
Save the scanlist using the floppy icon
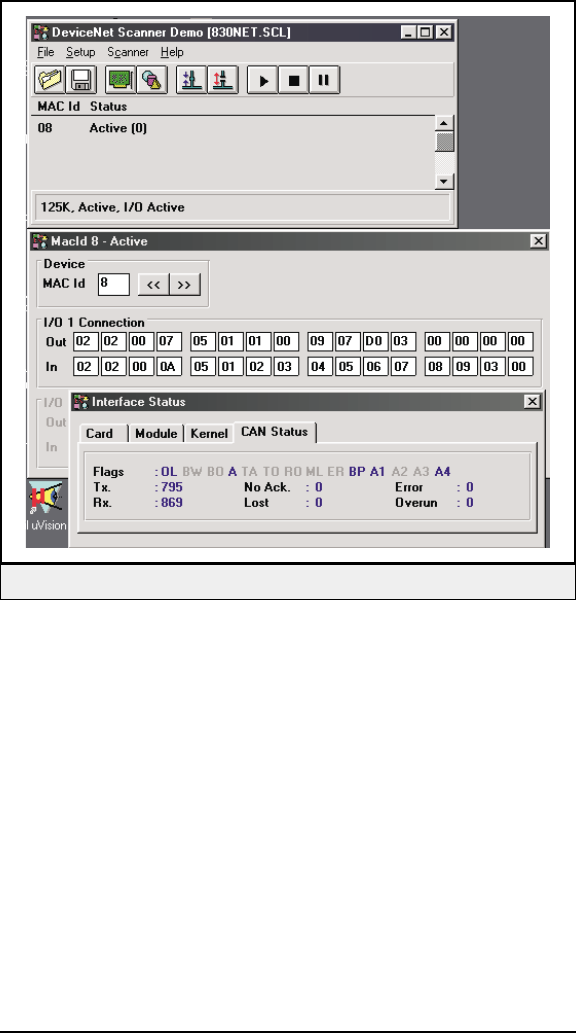tap(82, 80)
